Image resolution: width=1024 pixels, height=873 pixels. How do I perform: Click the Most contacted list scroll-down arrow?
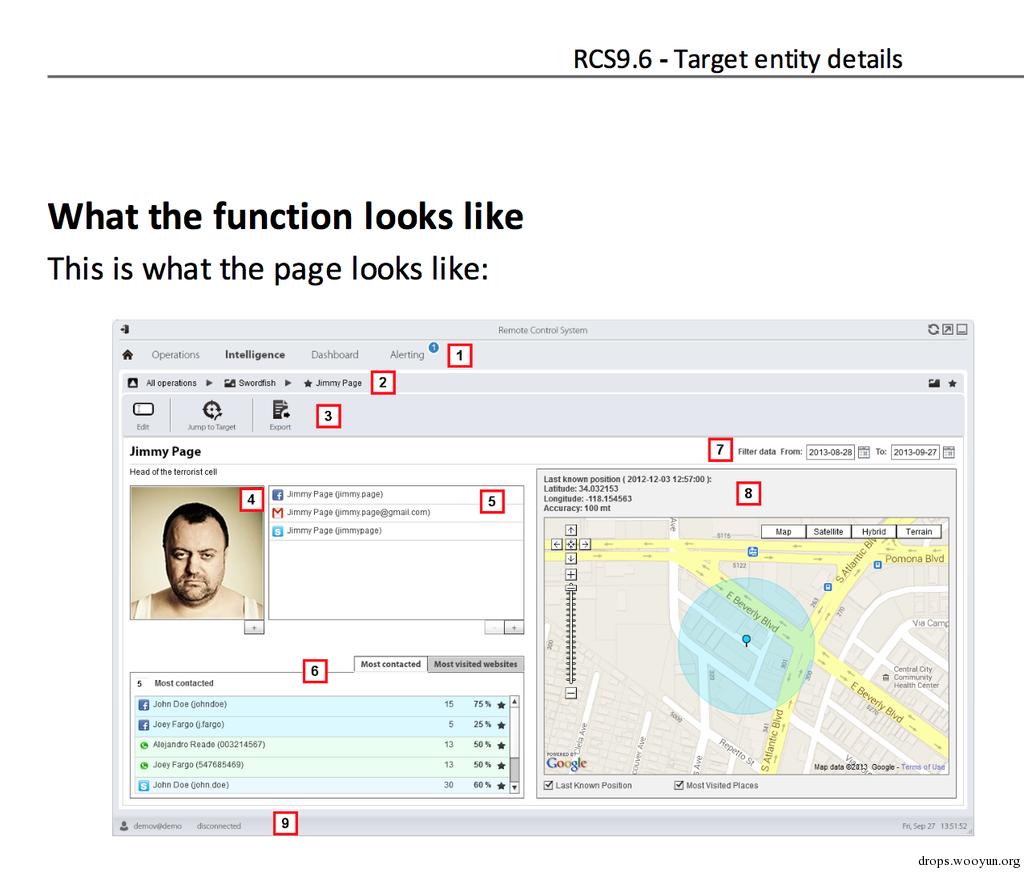click(x=515, y=787)
